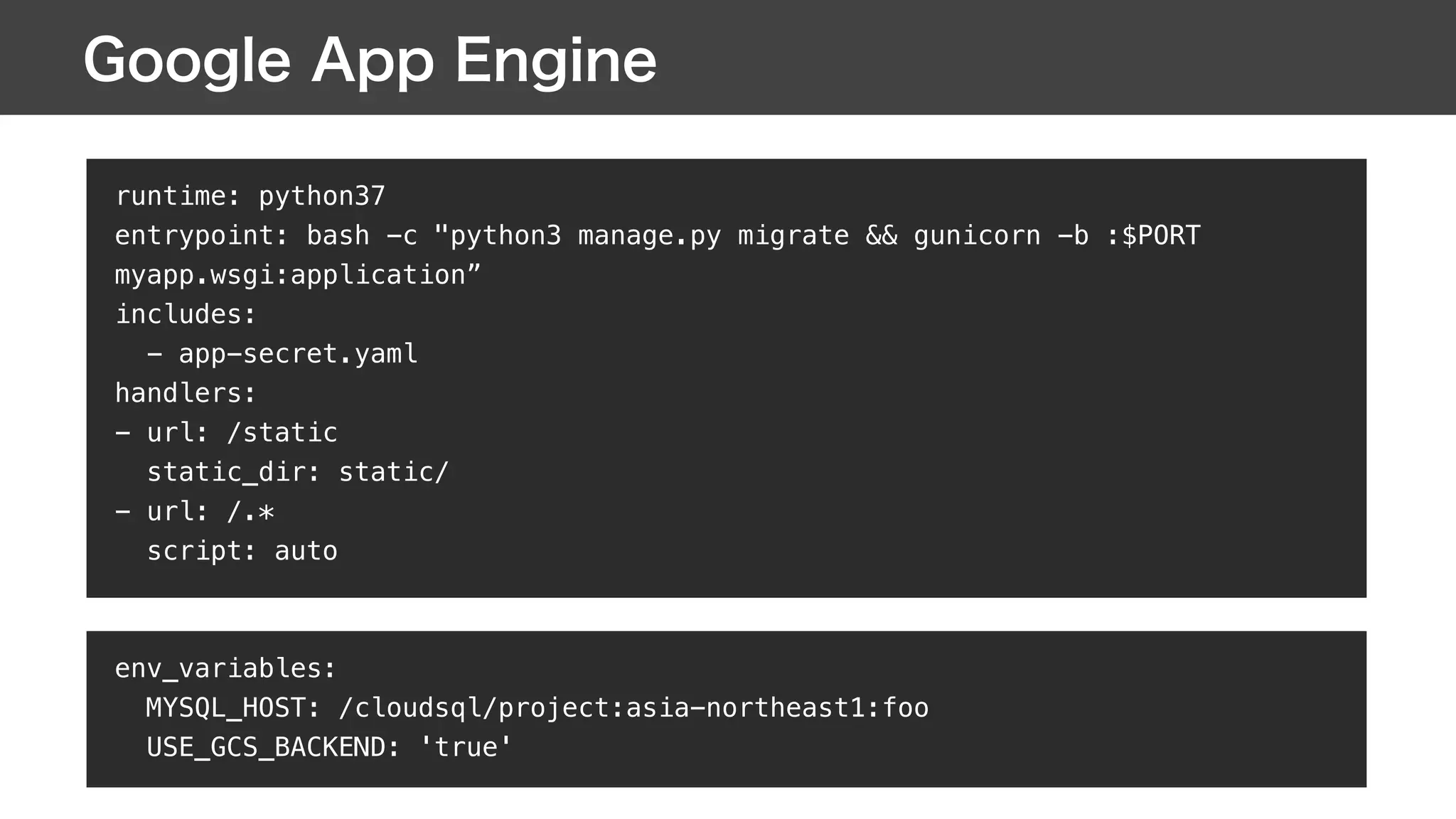Click asia-northeast1 in the MYSQL_HOST value
Viewport: 1456px width, 819px height.
tap(745, 708)
